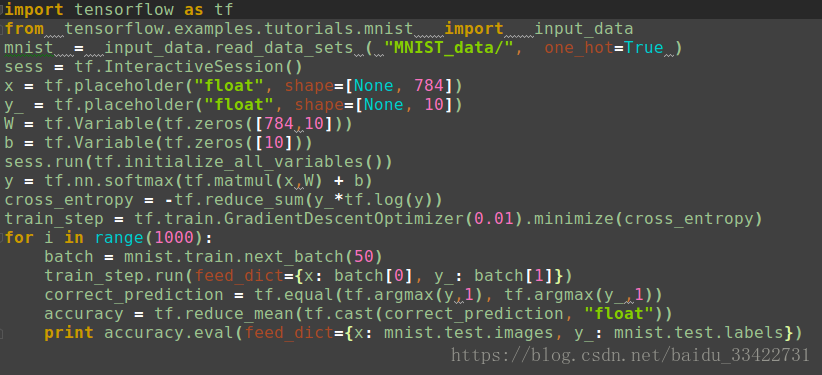Collapse the fold marker beside 'for i in range'
The image size is (822, 375).
click(x=2, y=238)
